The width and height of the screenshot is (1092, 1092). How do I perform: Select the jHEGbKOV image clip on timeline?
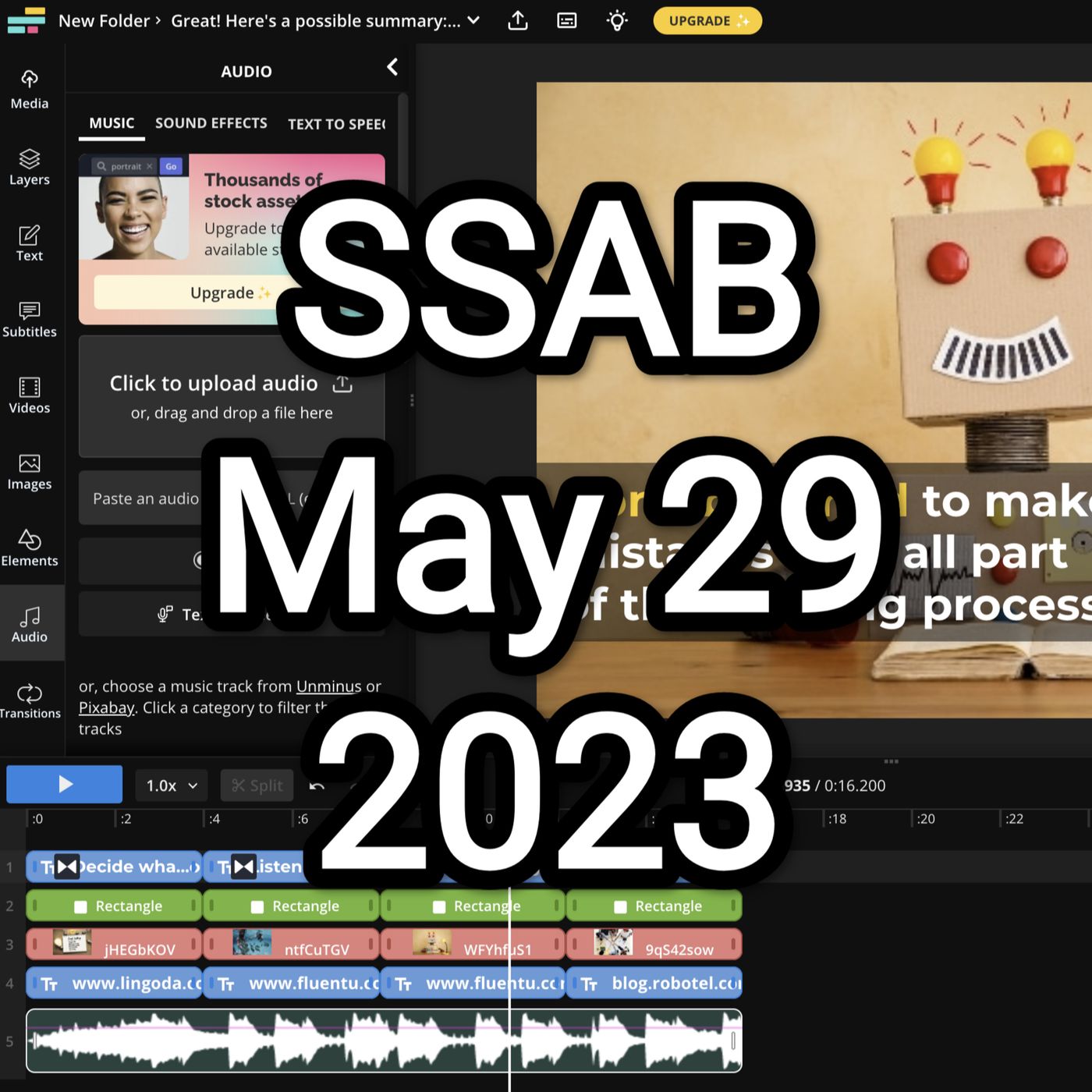[115, 945]
